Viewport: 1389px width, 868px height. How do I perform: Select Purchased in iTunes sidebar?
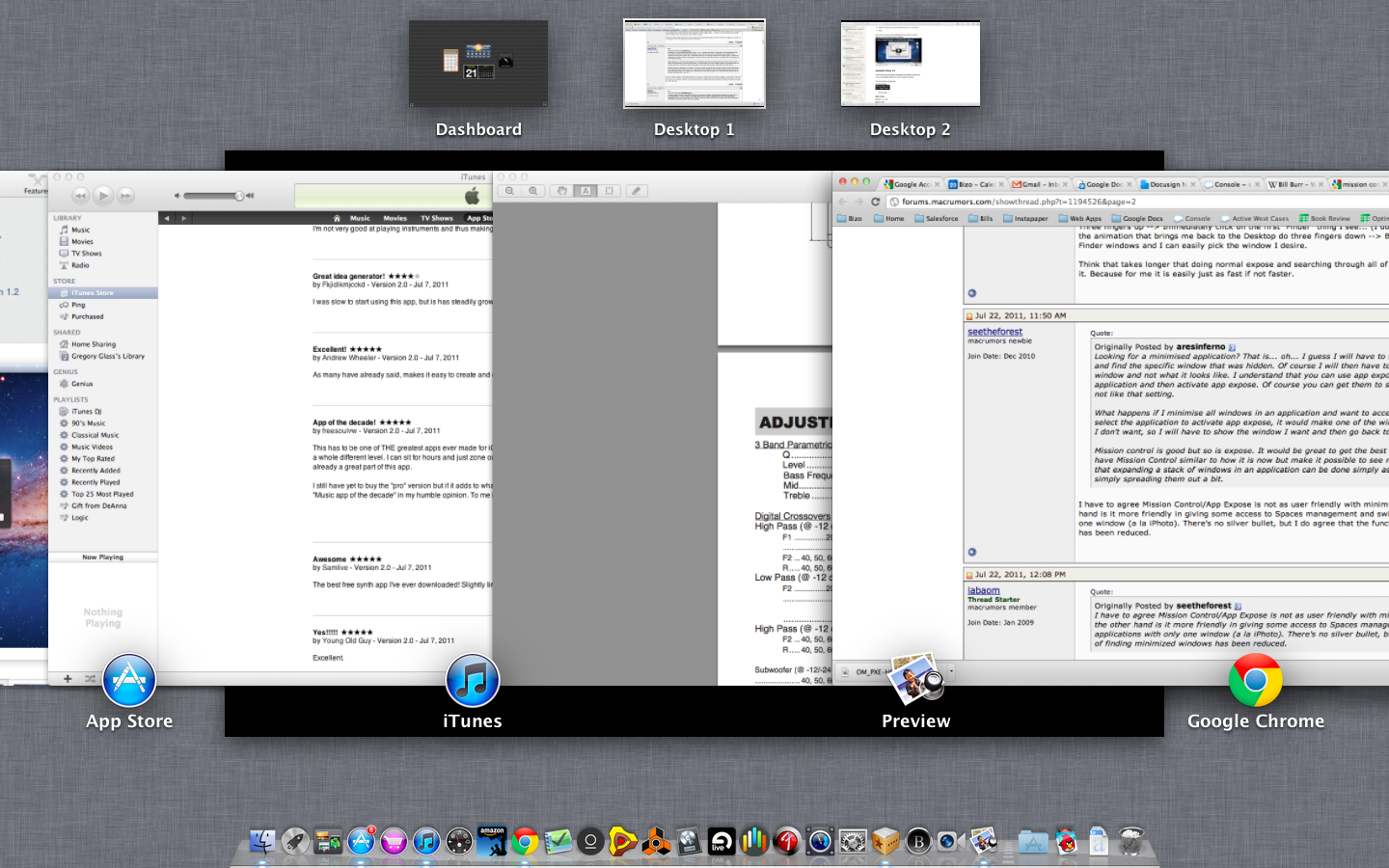87,316
